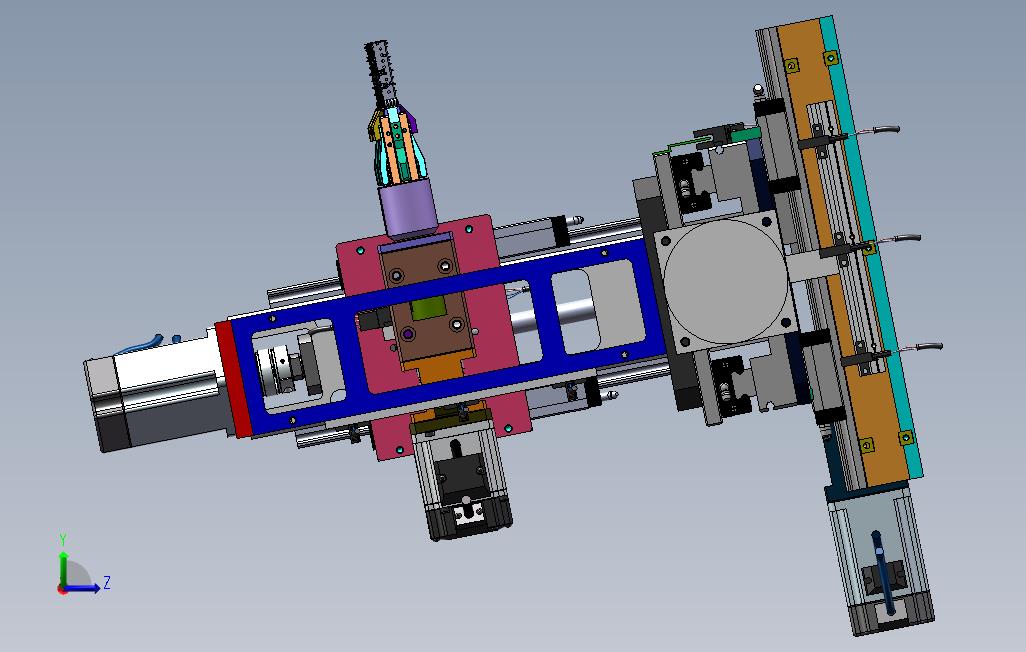Pick the shaft coupling inside the blue frame

tap(276, 370)
